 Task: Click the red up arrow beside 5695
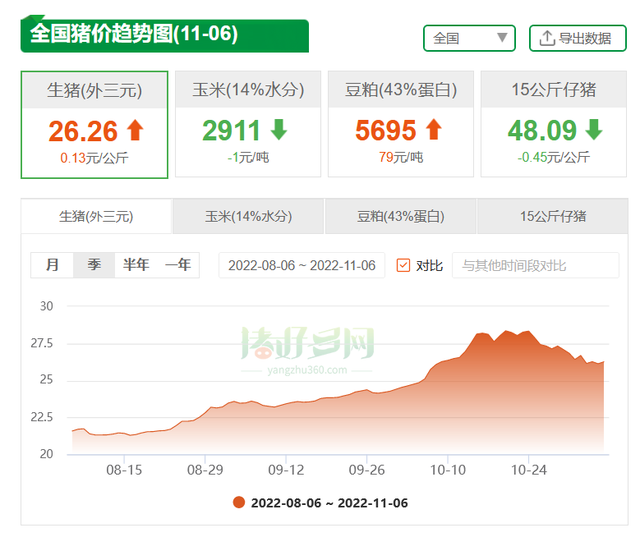point(433,130)
